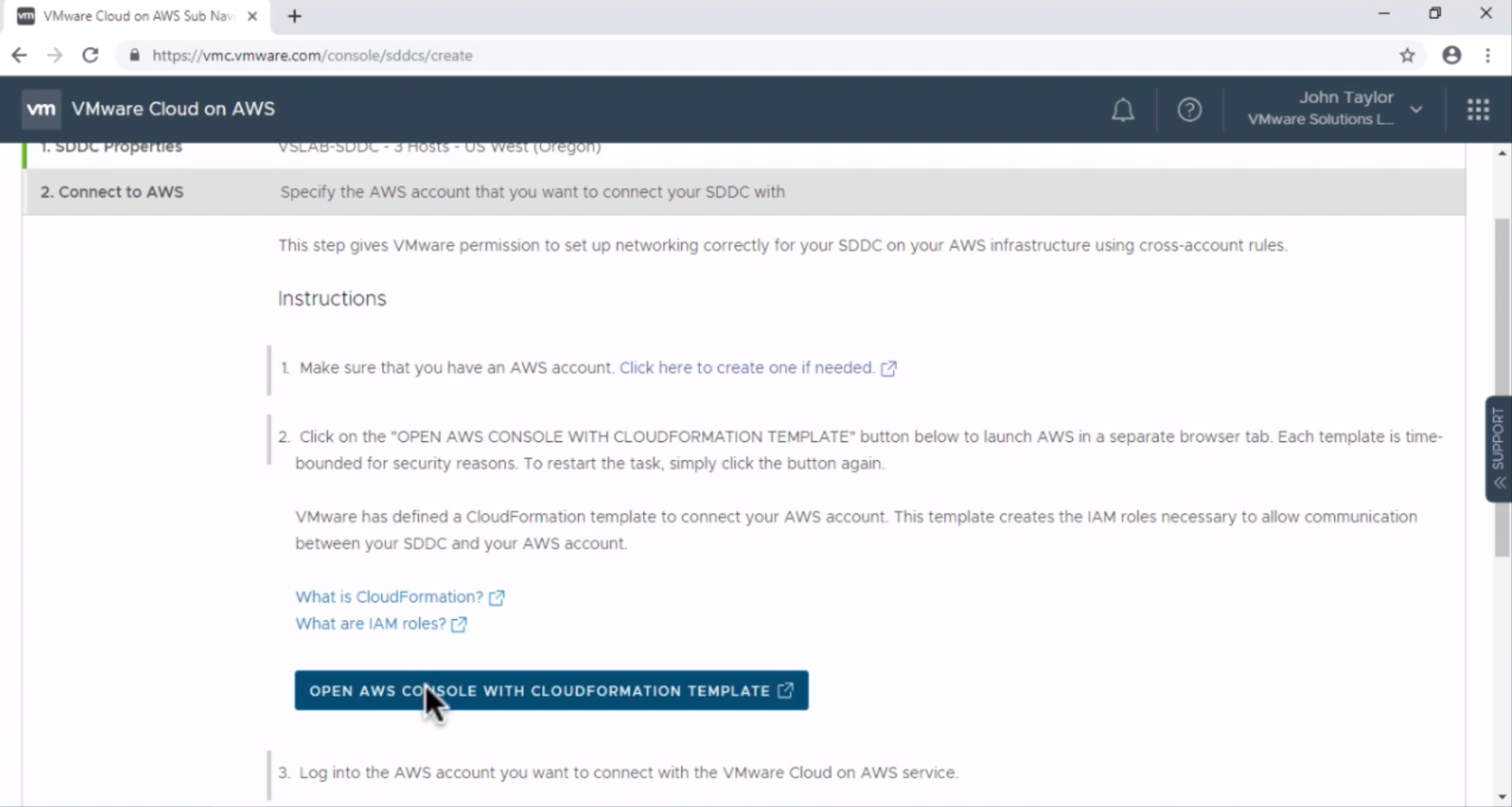Click the site lock icon
The image size is (1512, 807).
coord(135,55)
